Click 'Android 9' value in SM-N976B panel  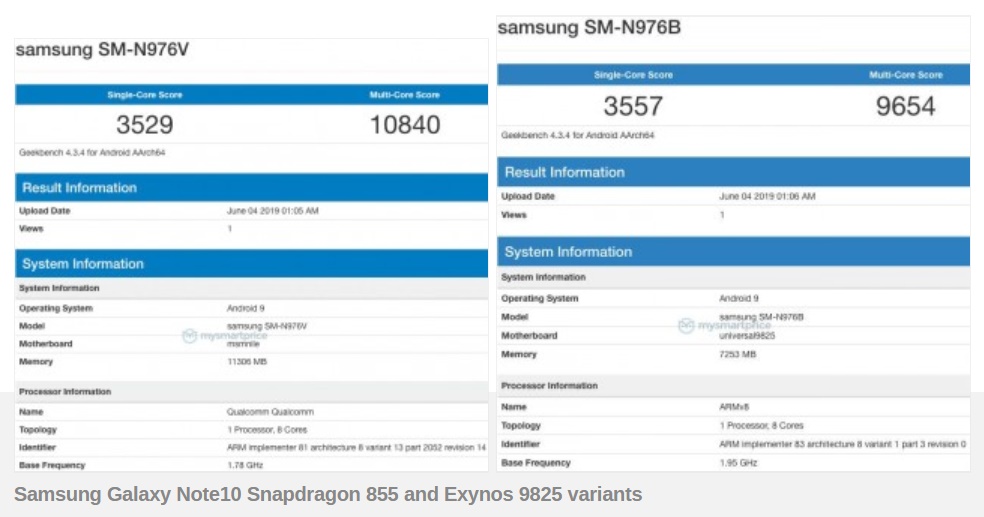[739, 298]
